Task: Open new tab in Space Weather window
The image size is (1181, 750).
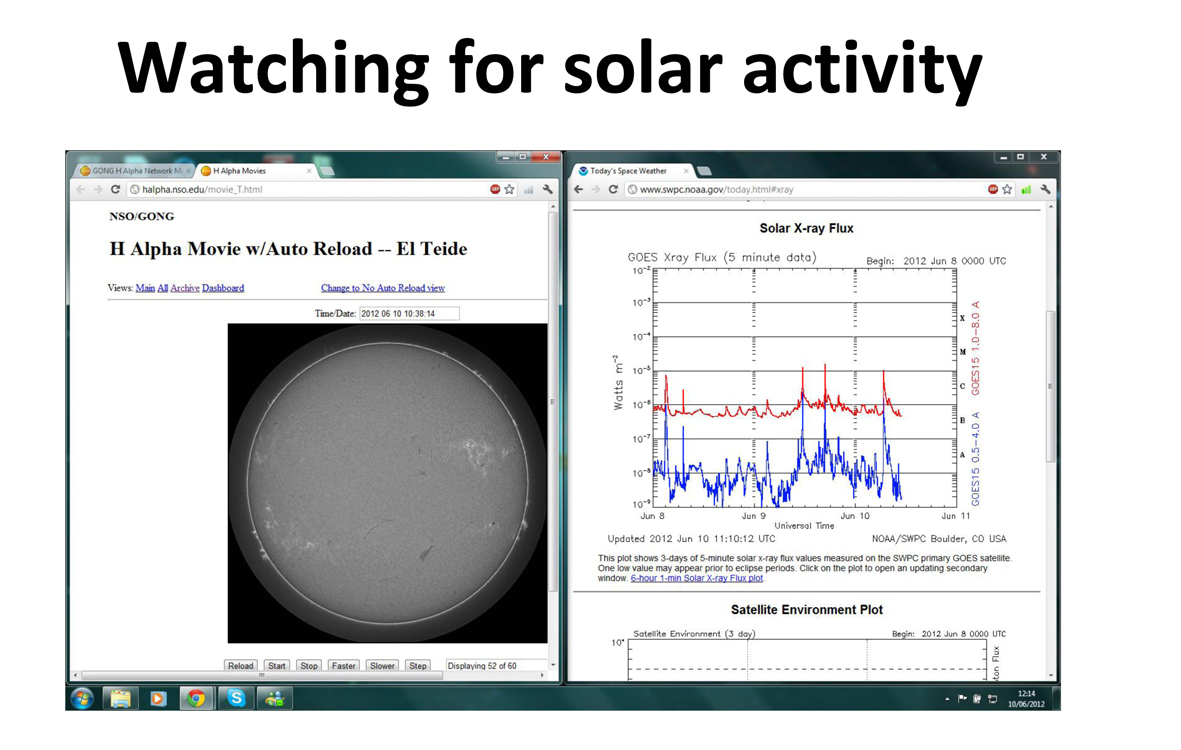Action: tap(704, 171)
